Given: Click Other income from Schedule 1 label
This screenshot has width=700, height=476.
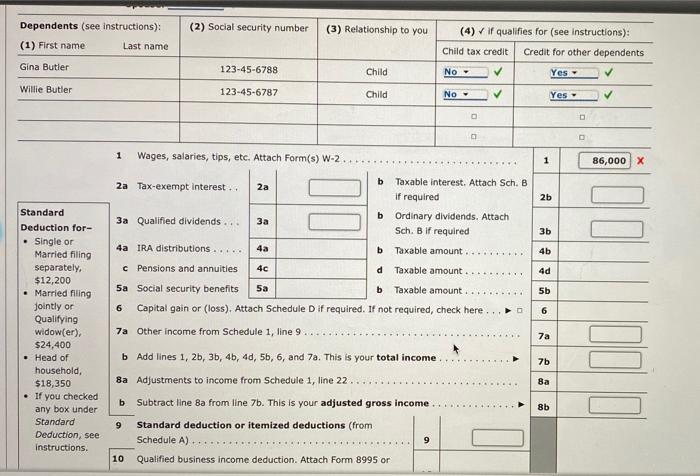Looking at the screenshot, I should 218,332.
